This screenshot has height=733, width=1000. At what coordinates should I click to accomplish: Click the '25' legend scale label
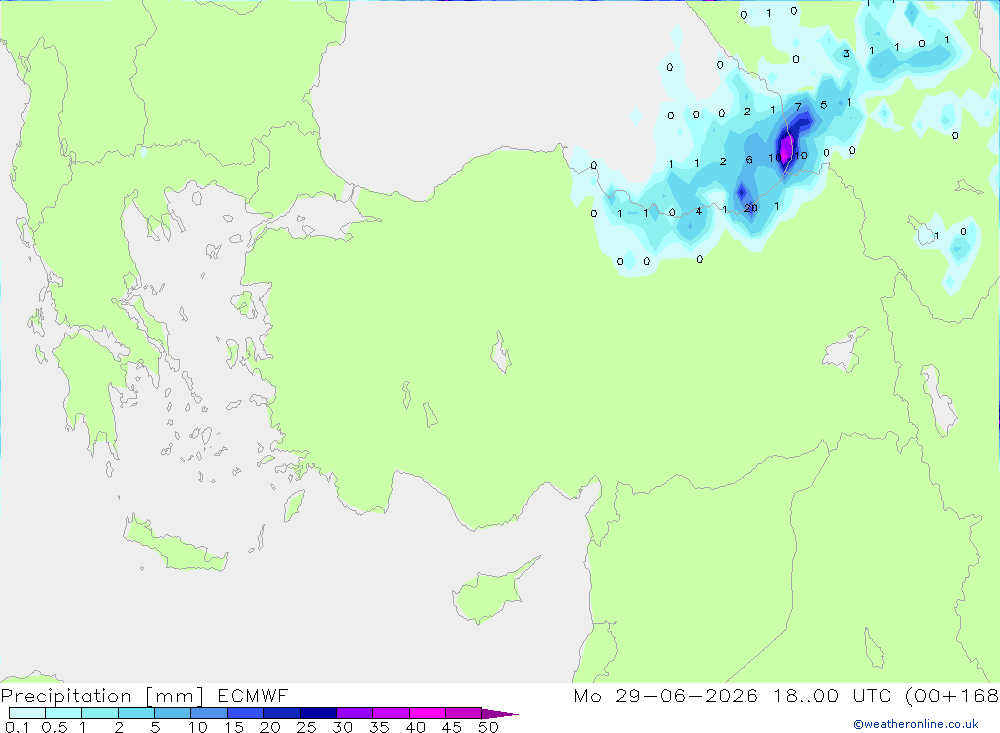(306, 727)
